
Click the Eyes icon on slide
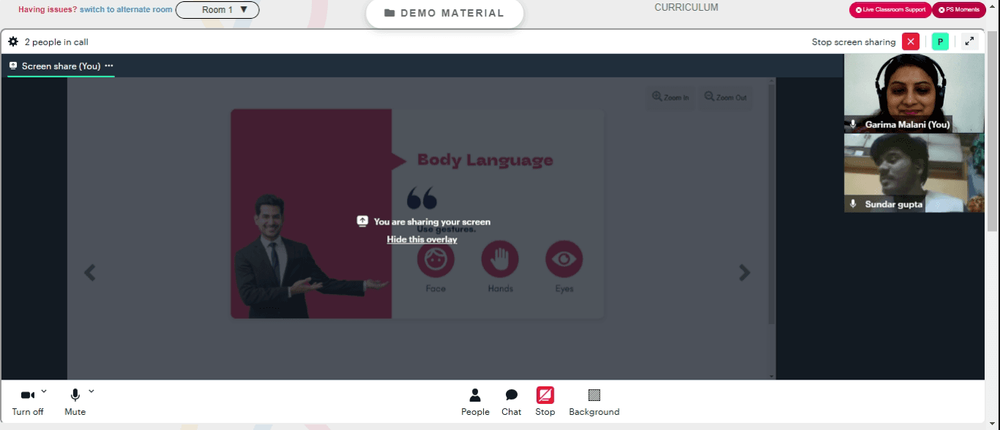coord(564,259)
